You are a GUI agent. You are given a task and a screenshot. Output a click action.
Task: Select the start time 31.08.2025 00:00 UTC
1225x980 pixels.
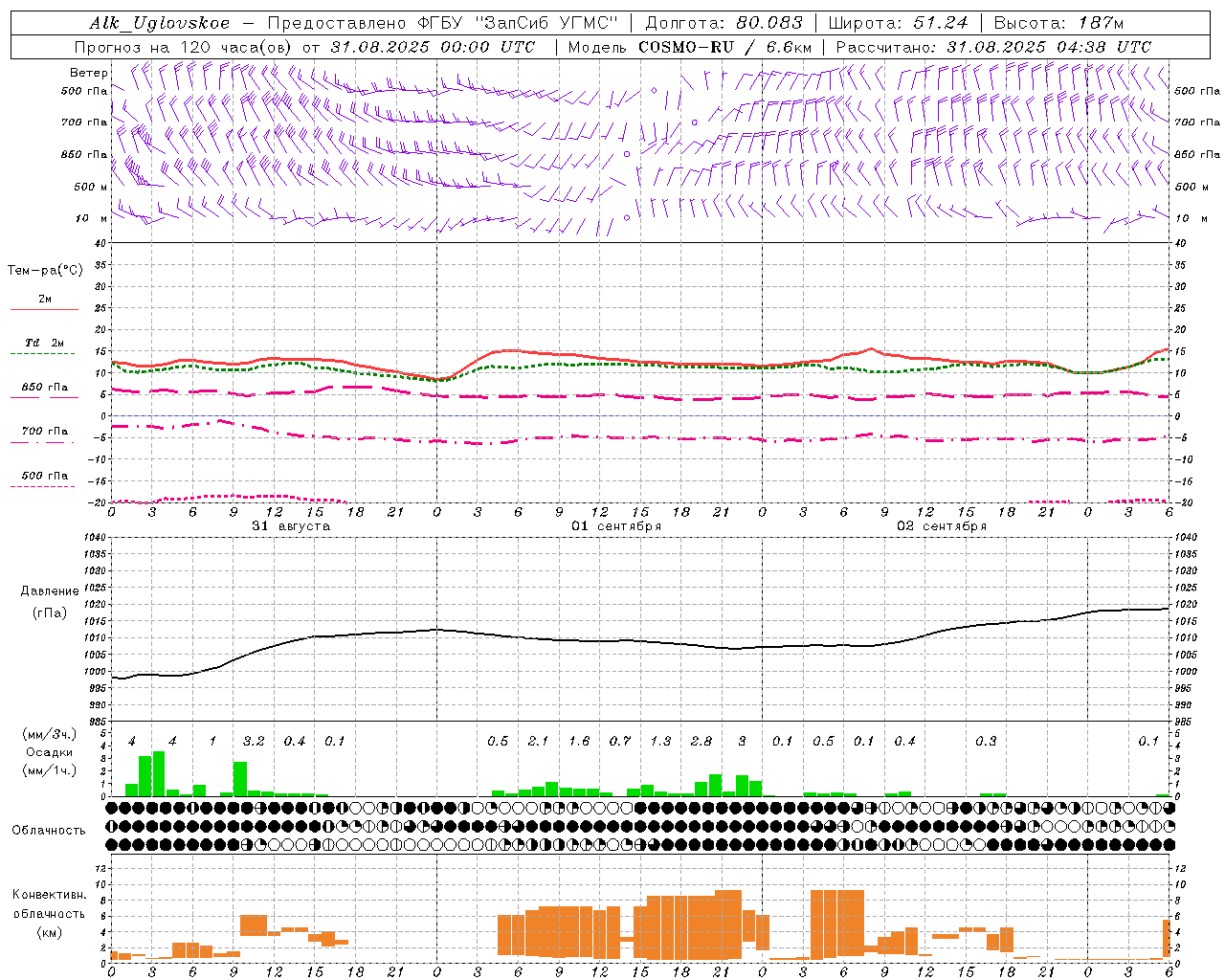click(433, 47)
